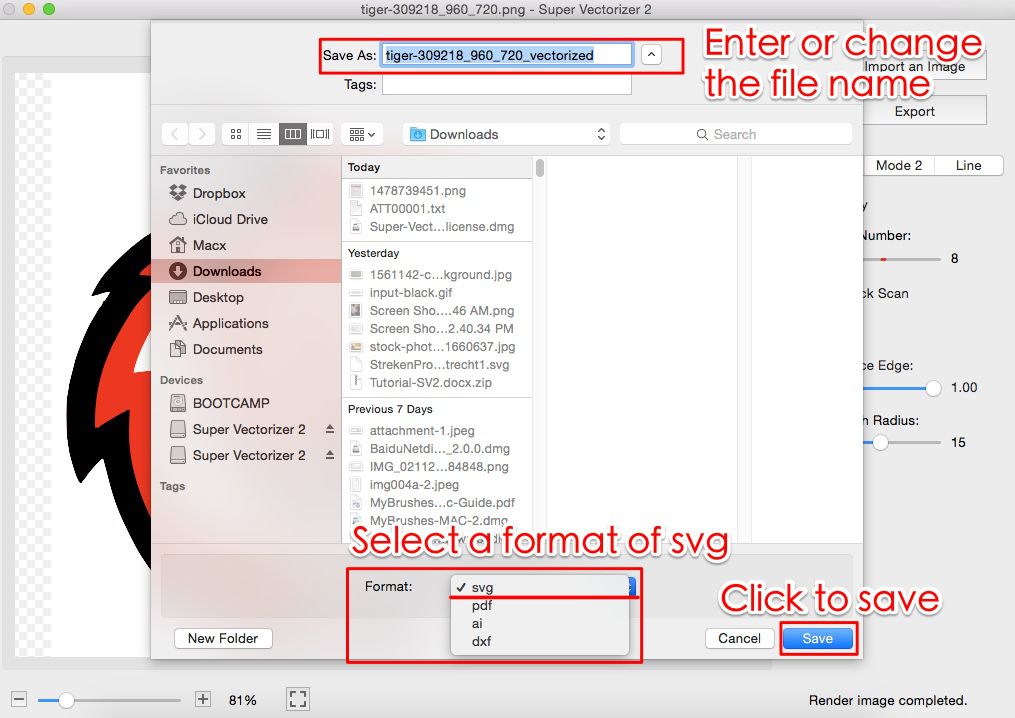Viewport: 1015px width, 718px height.
Task: Click the fullscreen preview icon
Action: [x=297, y=699]
